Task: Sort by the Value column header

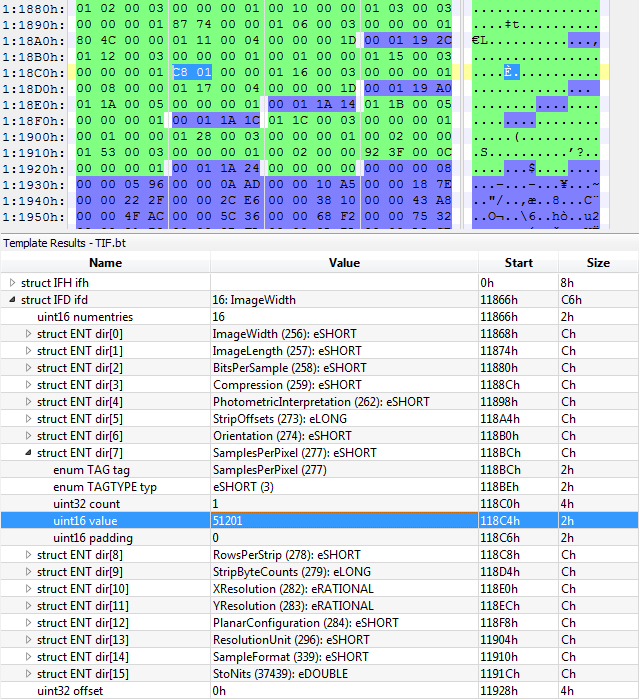Action: click(x=344, y=263)
